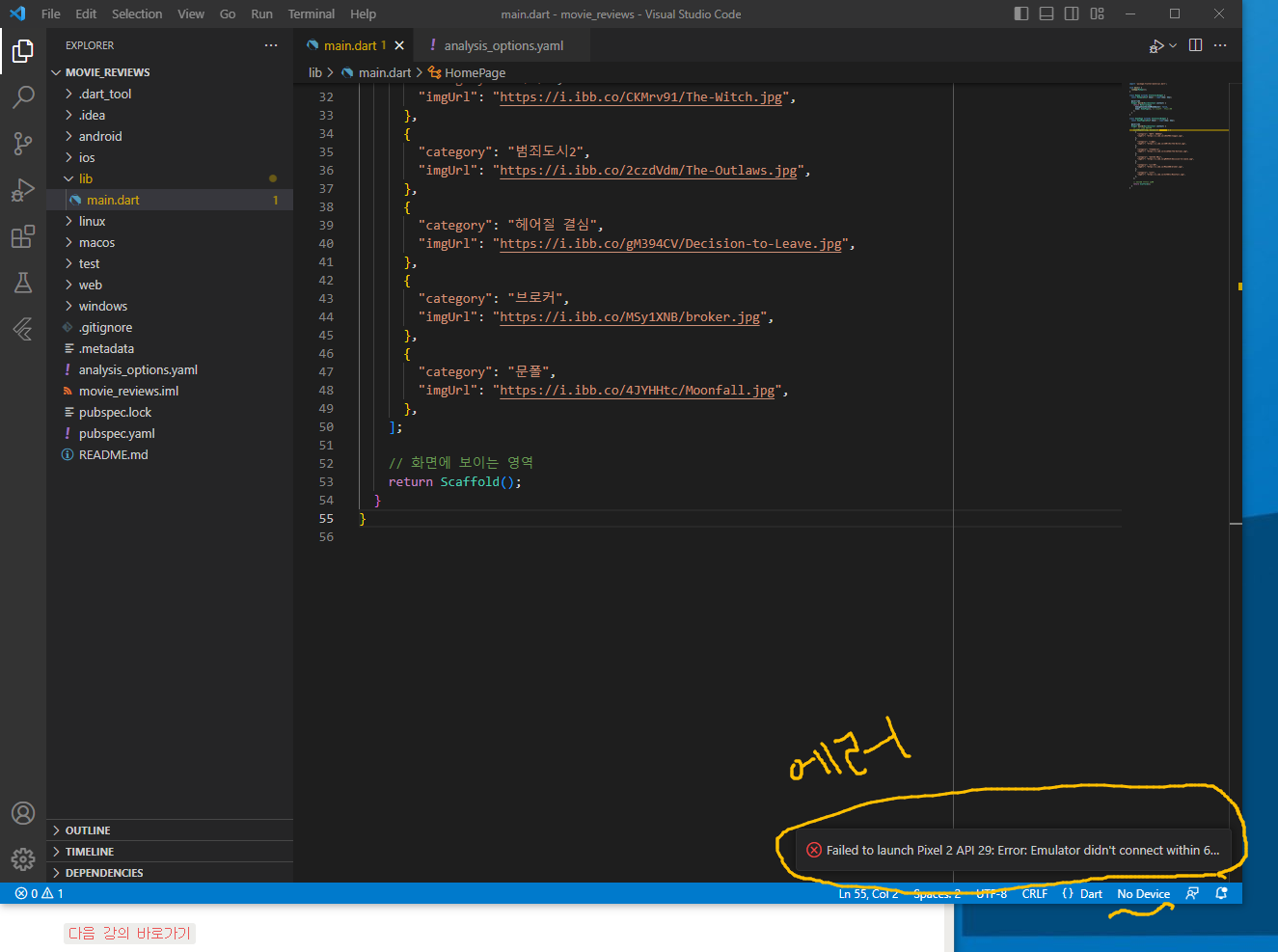Click the Failed to launch Pixel 2 notification
This screenshot has width=1278, height=952.
click(x=1013, y=850)
